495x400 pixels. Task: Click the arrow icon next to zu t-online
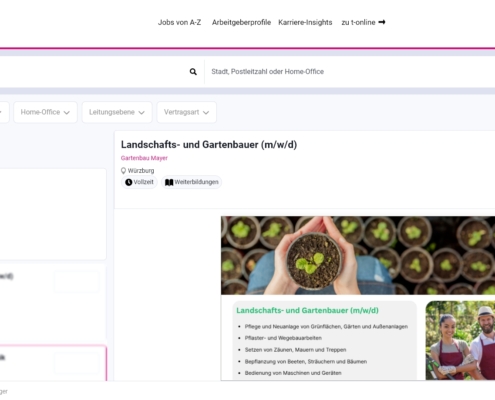point(382,22)
